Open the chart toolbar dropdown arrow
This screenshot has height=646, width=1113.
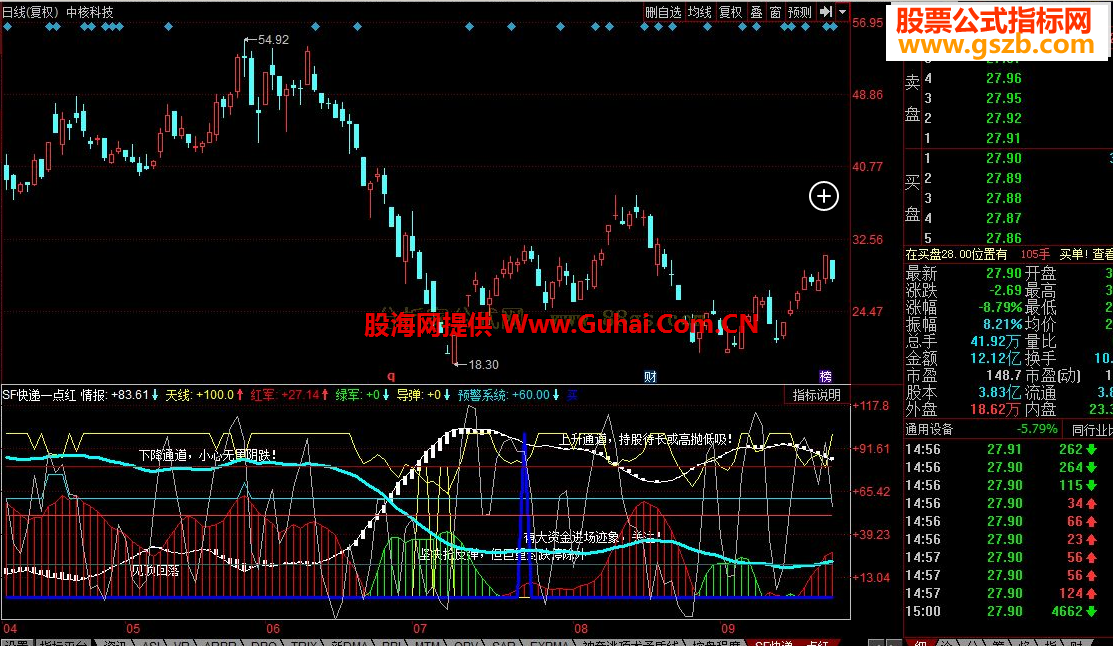(843, 12)
